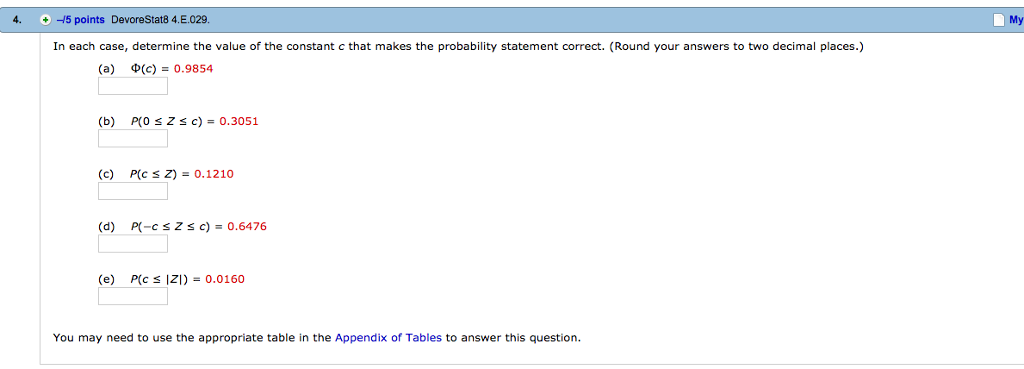The height and width of the screenshot is (369, 1024).
Task: Focus the answer box for part (a)
Action: coord(133,86)
